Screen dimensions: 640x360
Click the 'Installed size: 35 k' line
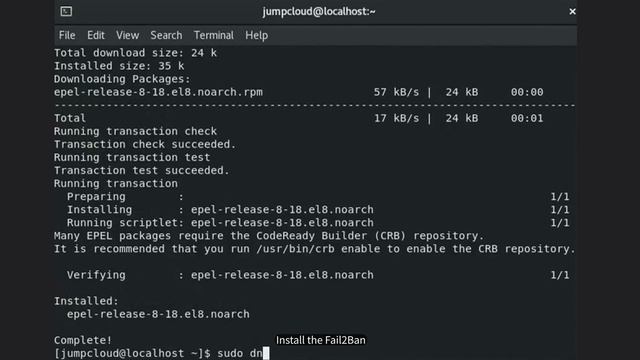coord(119,66)
